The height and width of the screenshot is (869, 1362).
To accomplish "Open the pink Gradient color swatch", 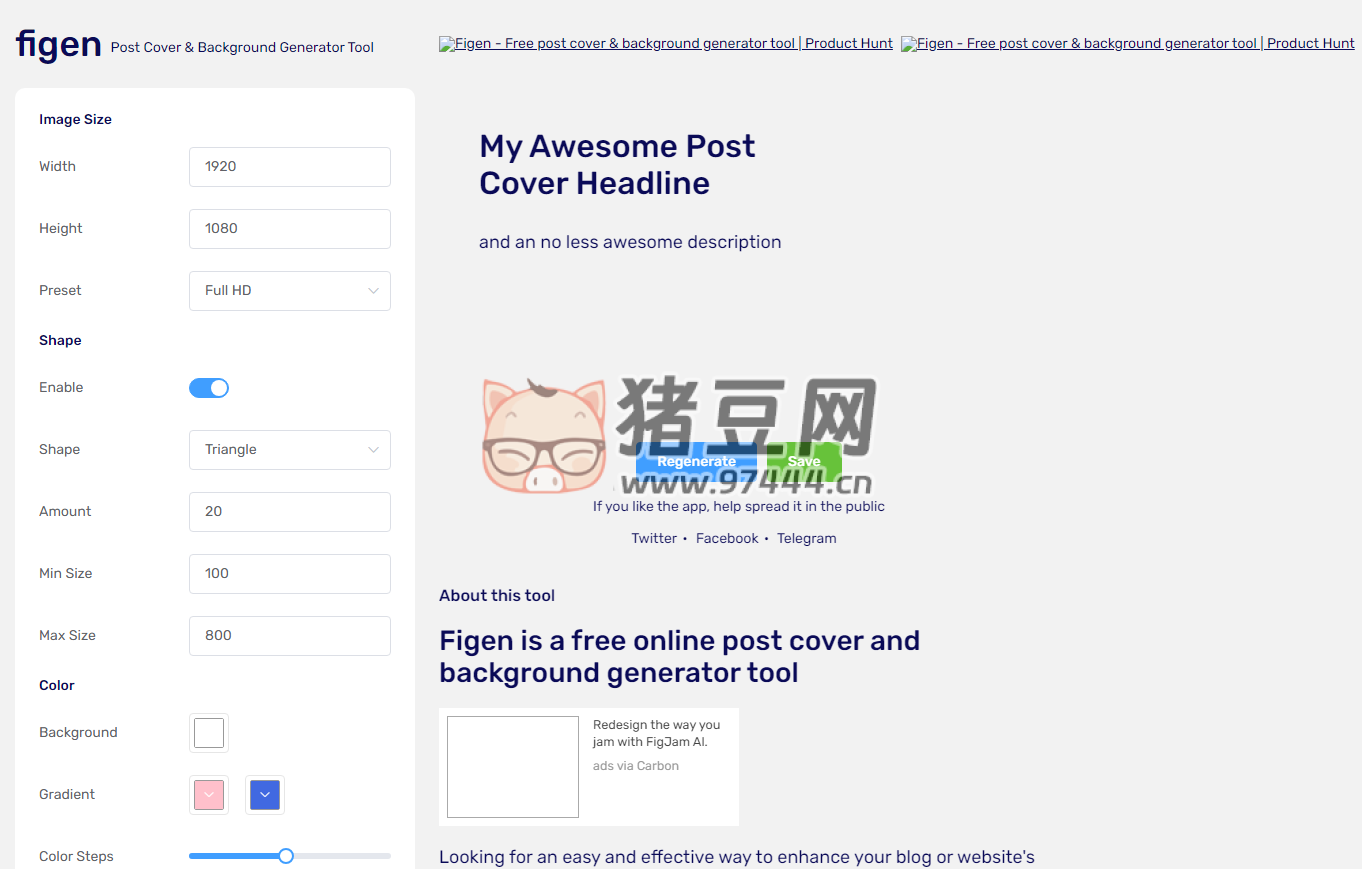I will 209,795.
